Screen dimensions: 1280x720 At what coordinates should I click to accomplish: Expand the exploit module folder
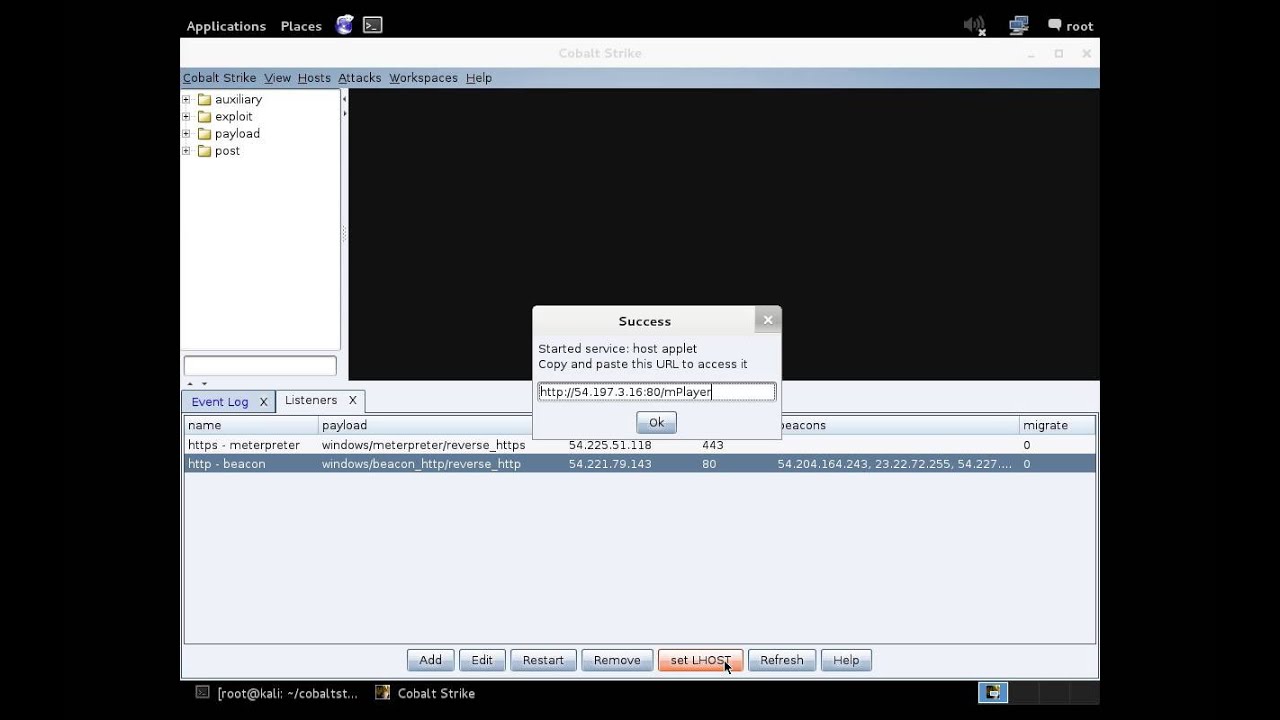186,116
